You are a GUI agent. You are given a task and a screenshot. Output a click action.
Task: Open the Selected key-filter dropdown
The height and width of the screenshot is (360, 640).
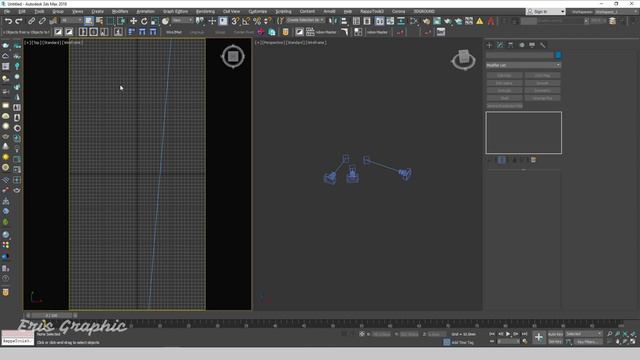584,334
